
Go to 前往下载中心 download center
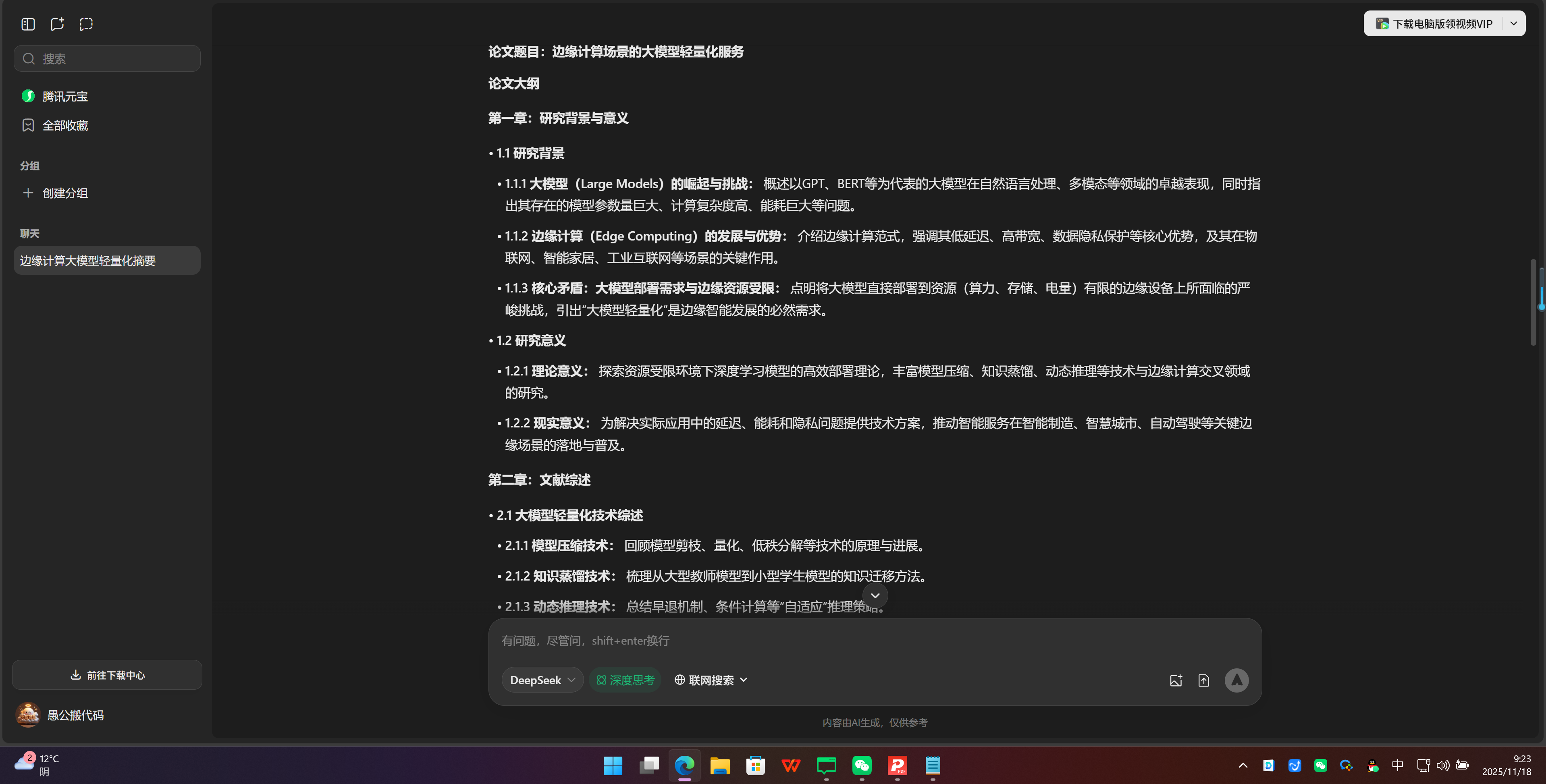pyautogui.click(x=107, y=675)
